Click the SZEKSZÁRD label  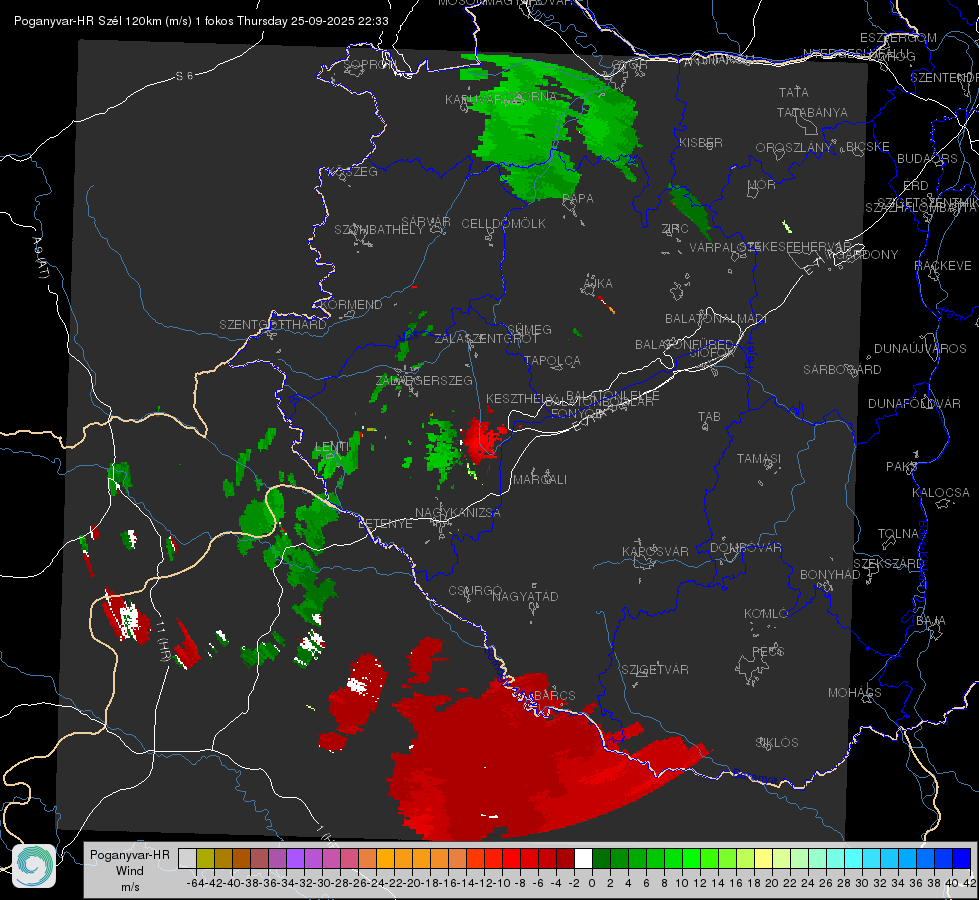(888, 564)
